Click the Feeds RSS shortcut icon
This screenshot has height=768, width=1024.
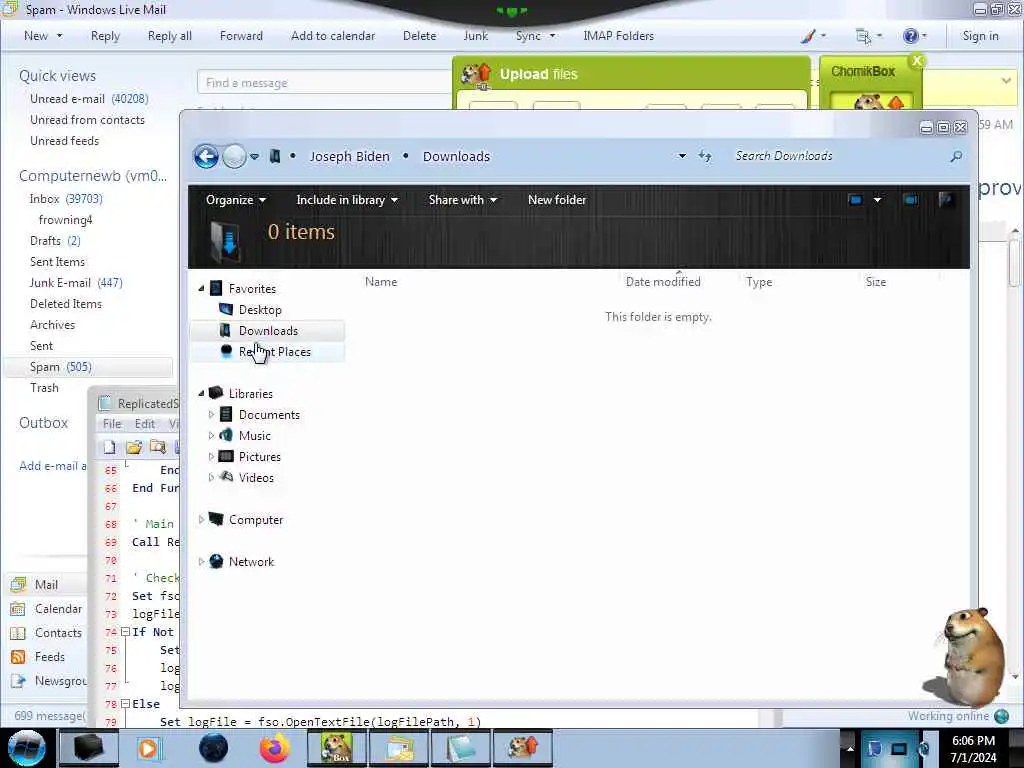click(x=18, y=657)
